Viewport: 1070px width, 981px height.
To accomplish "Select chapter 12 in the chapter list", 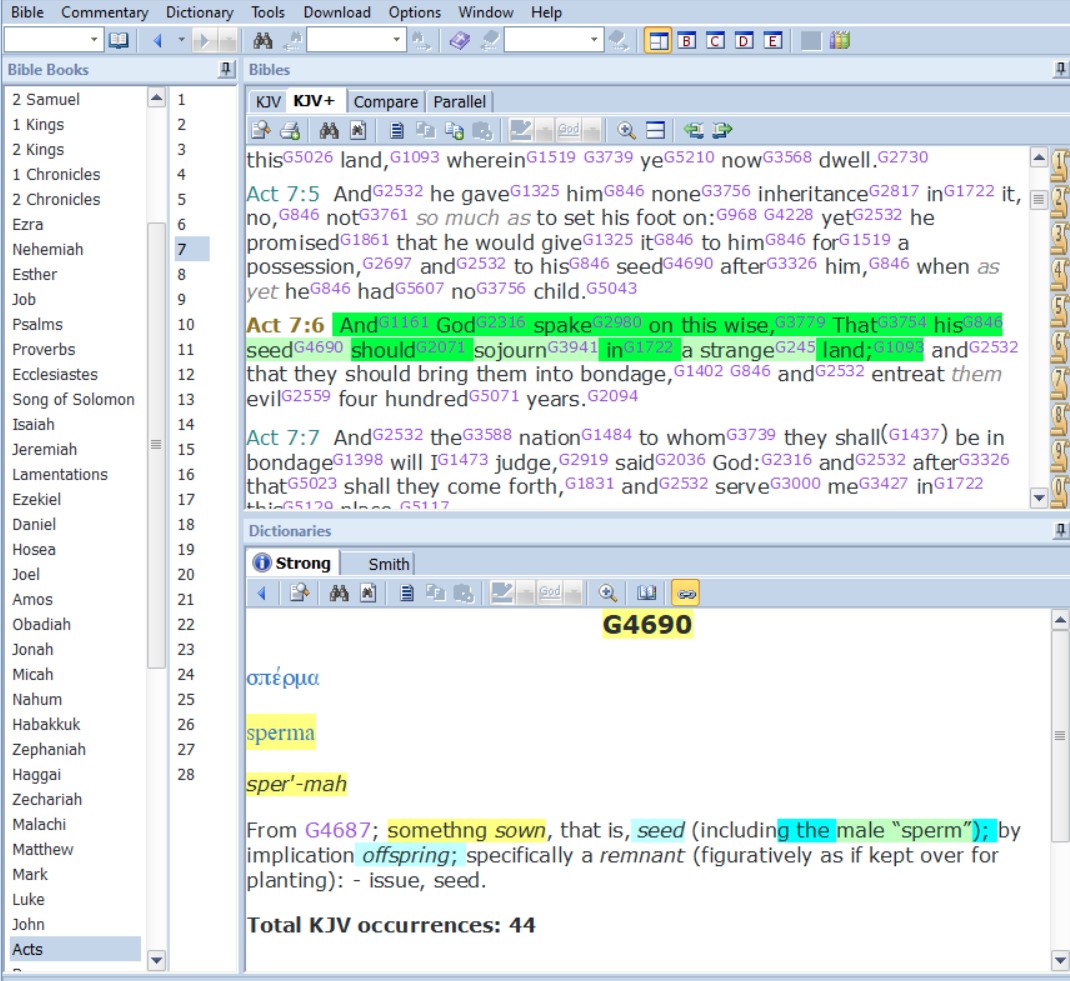I will [186, 375].
